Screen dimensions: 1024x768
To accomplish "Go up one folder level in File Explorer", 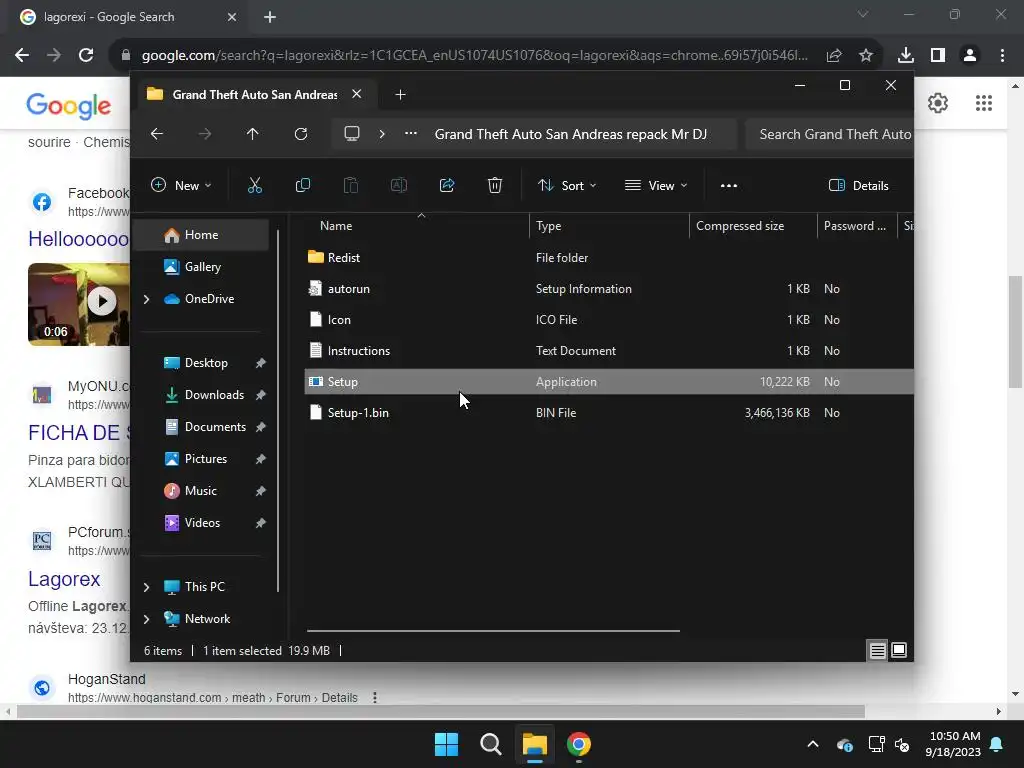I will coord(253,134).
